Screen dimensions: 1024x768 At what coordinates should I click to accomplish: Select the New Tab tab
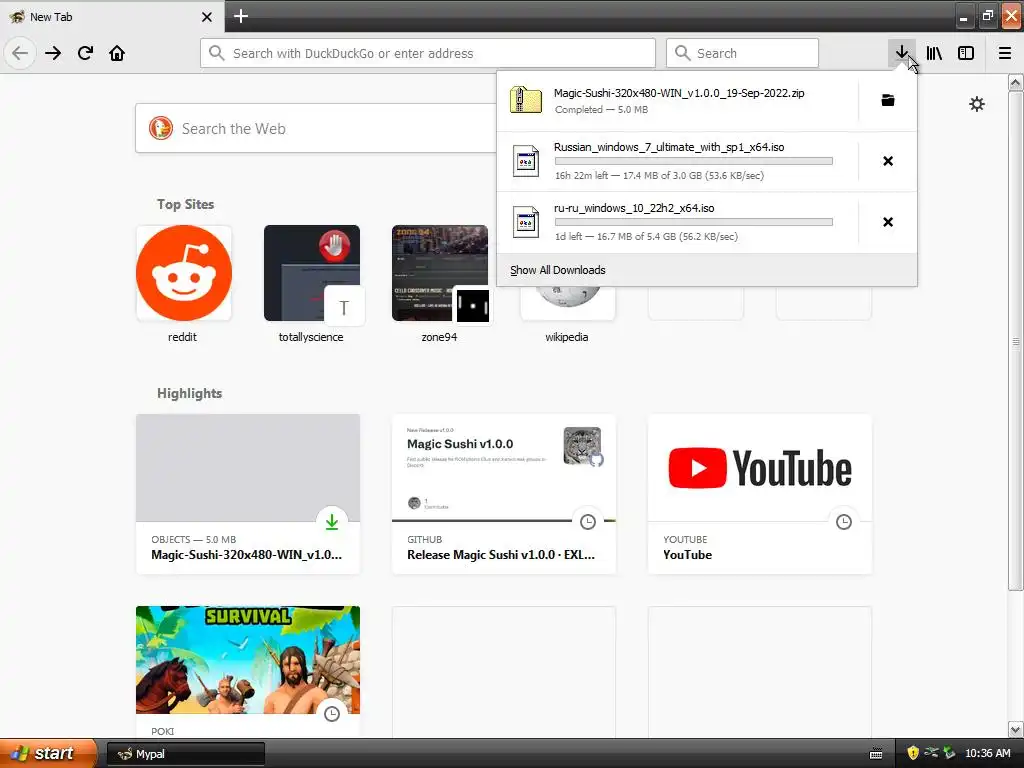pos(112,16)
